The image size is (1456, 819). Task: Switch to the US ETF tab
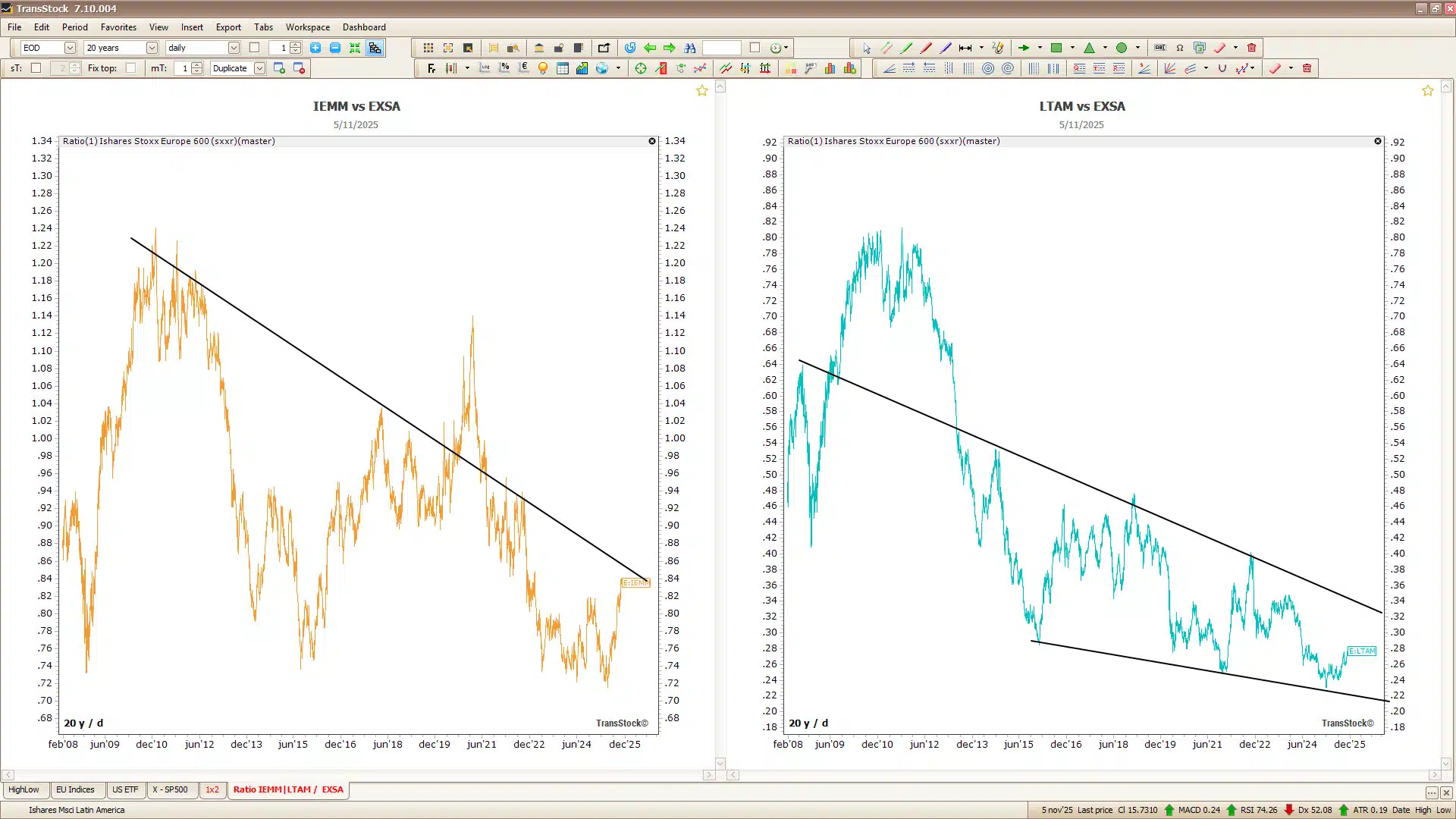pos(125,790)
